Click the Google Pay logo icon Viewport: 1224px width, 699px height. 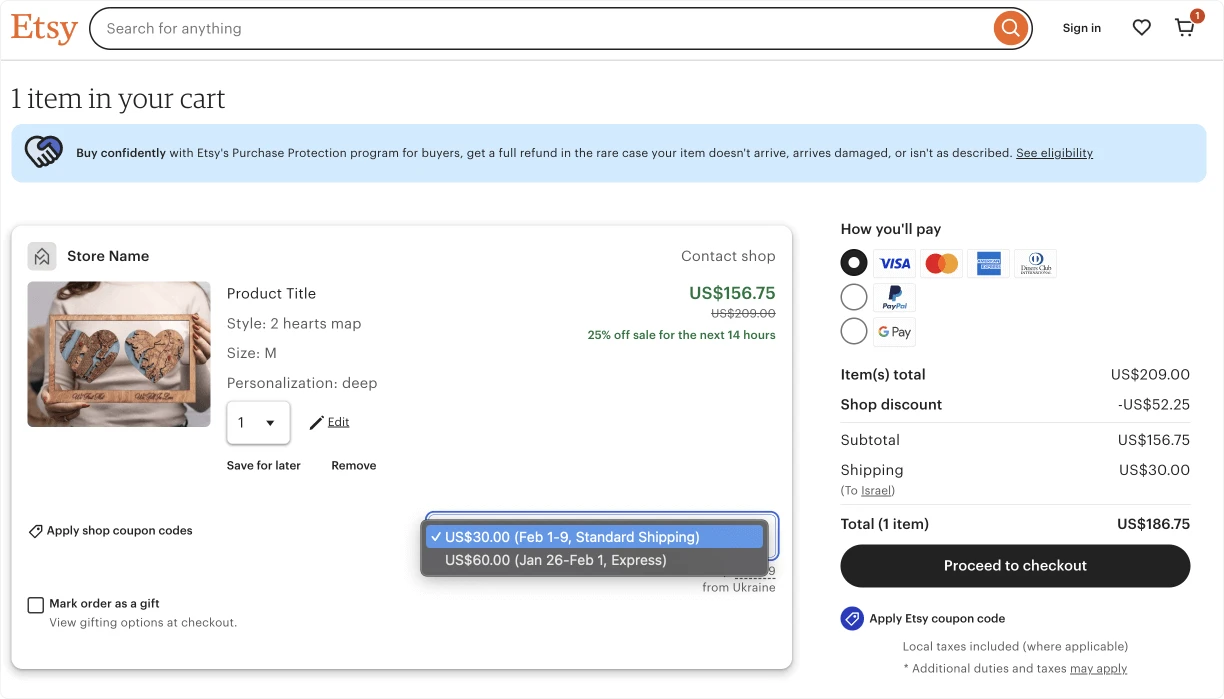894,332
